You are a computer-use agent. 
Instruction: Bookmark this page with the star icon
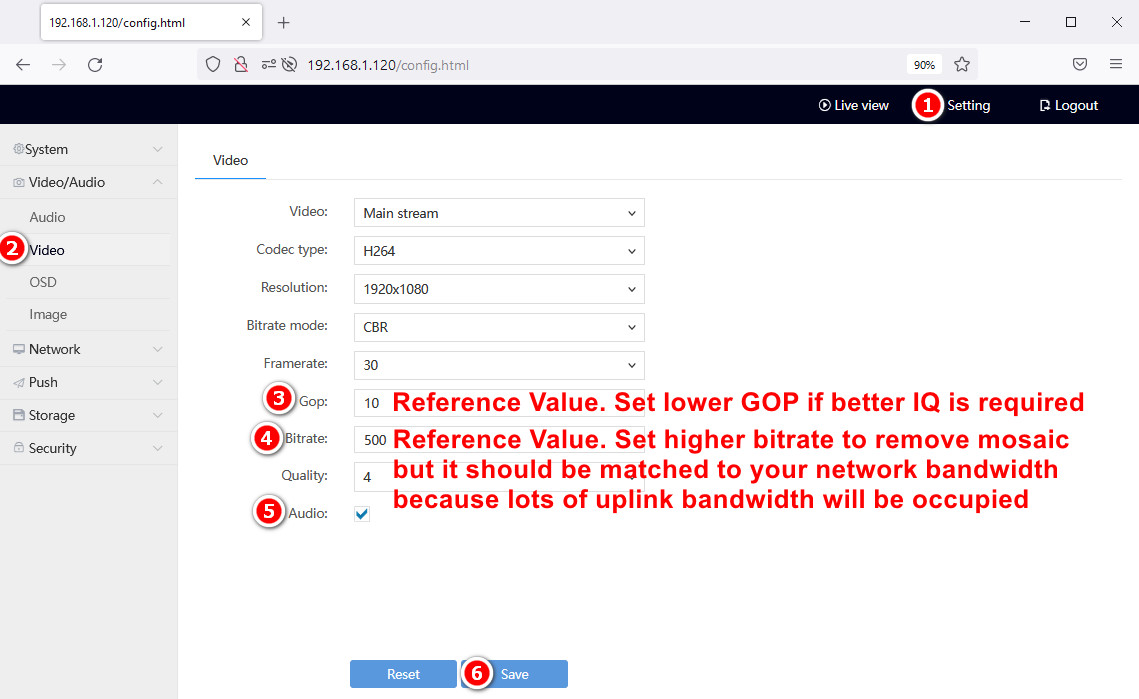tap(962, 64)
